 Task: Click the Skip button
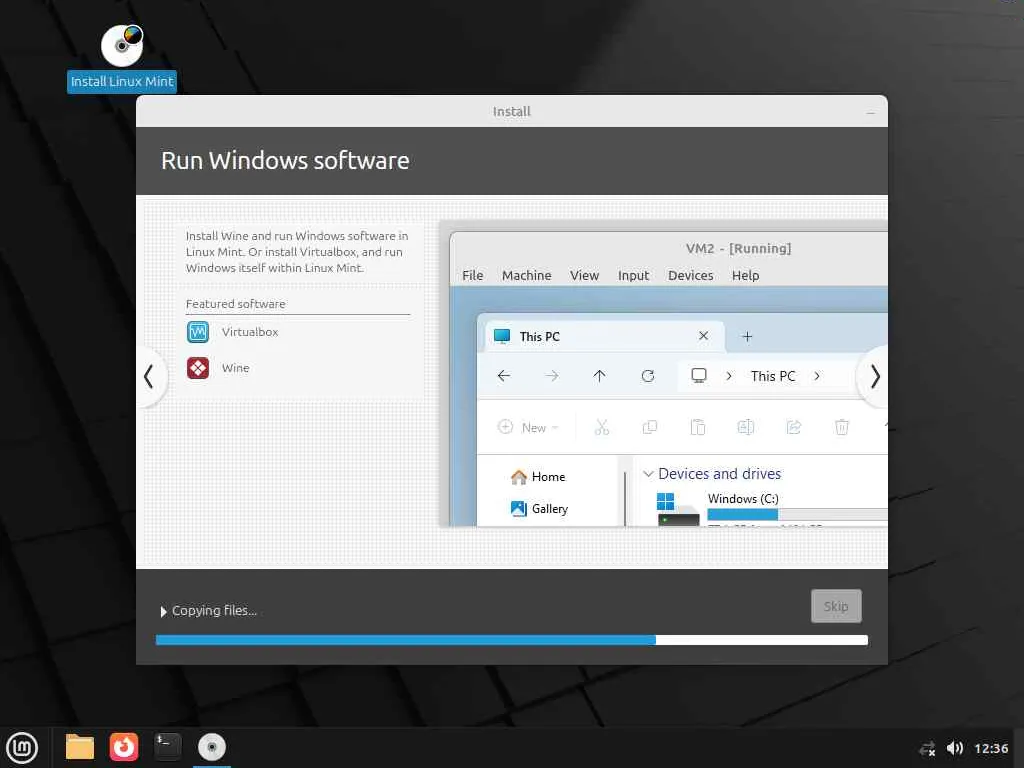[836, 606]
